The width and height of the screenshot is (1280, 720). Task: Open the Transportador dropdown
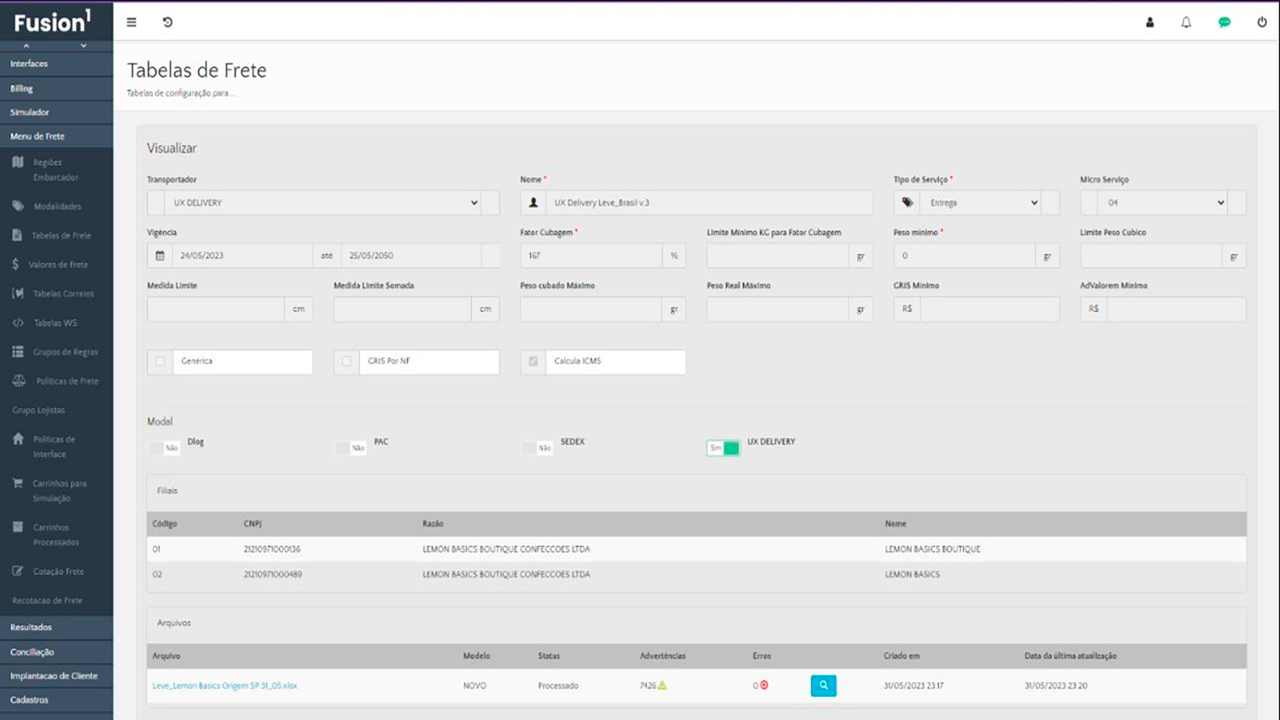tap(323, 203)
